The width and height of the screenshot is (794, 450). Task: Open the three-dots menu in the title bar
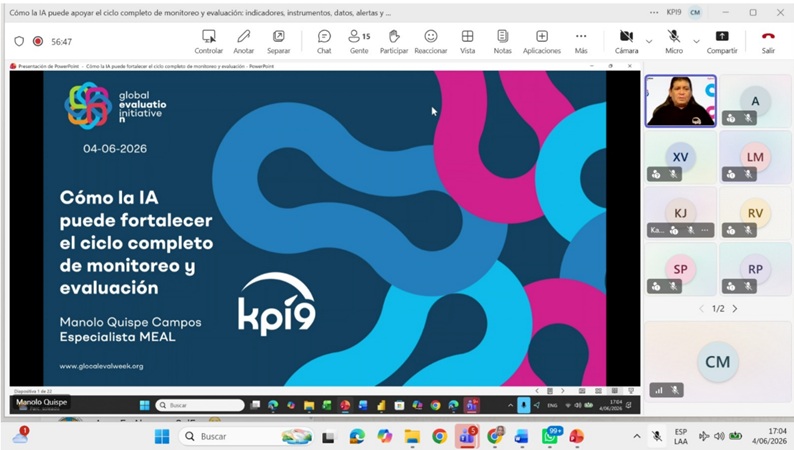(654, 12)
